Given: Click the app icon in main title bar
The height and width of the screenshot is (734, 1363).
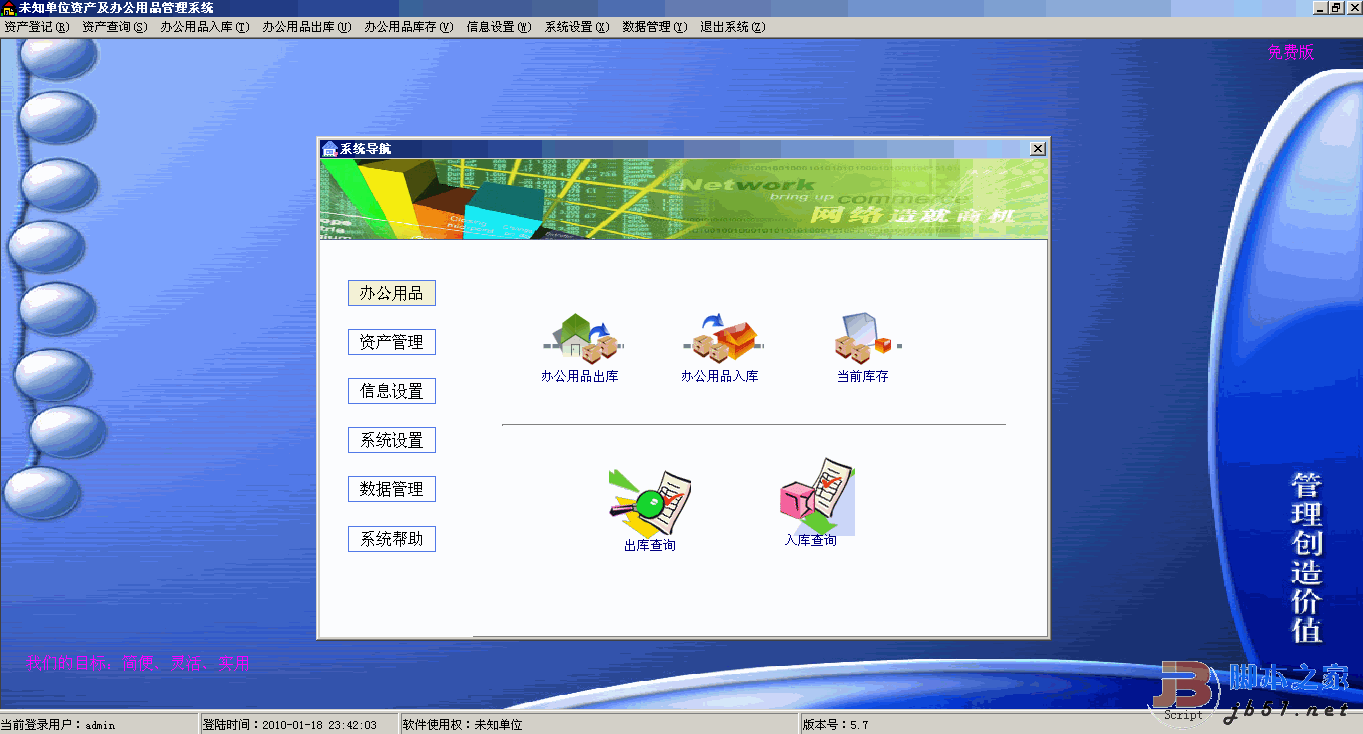Looking at the screenshot, I should pos(9,8).
